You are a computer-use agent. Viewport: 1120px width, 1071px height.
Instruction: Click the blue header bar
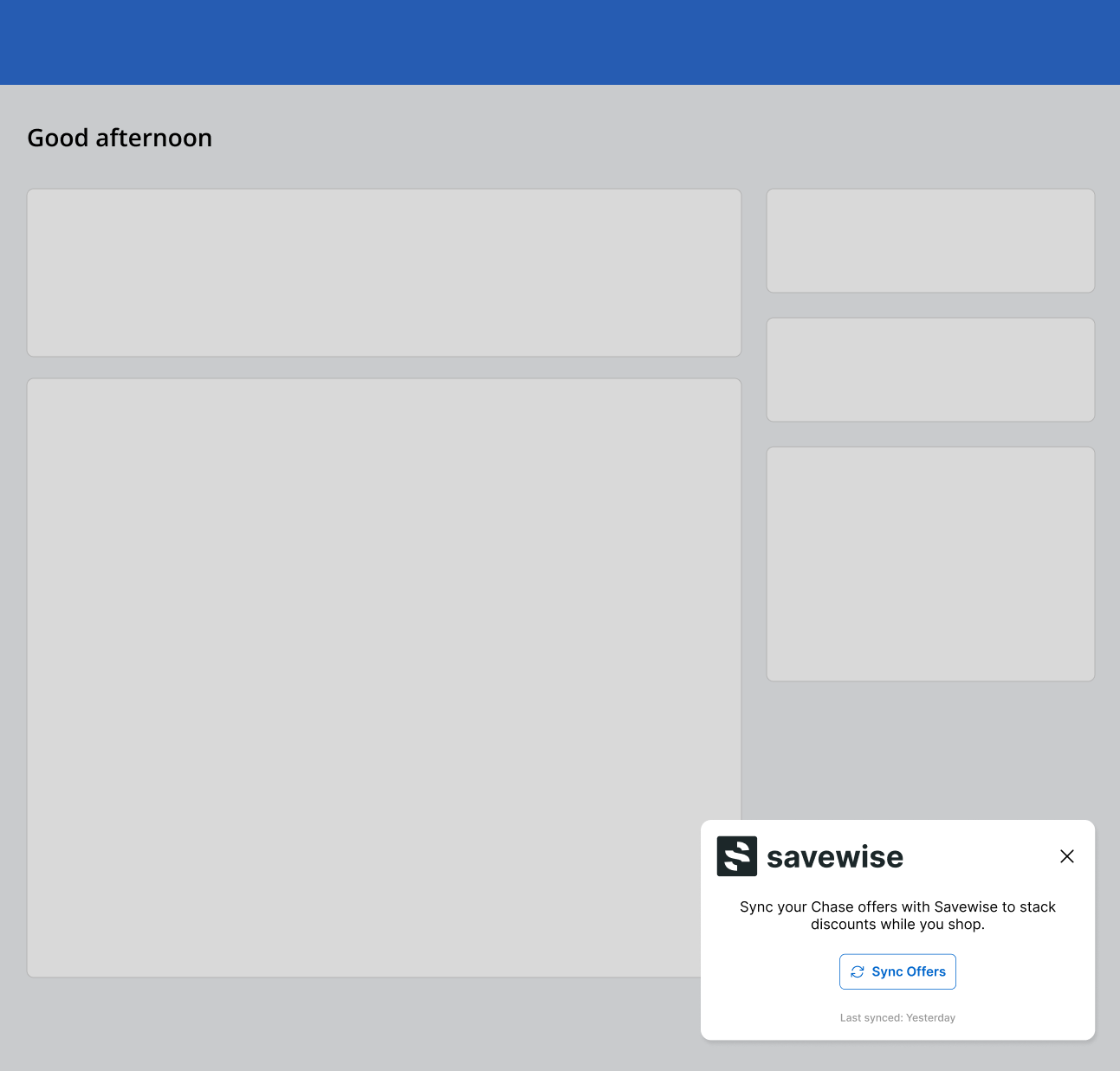click(x=560, y=42)
